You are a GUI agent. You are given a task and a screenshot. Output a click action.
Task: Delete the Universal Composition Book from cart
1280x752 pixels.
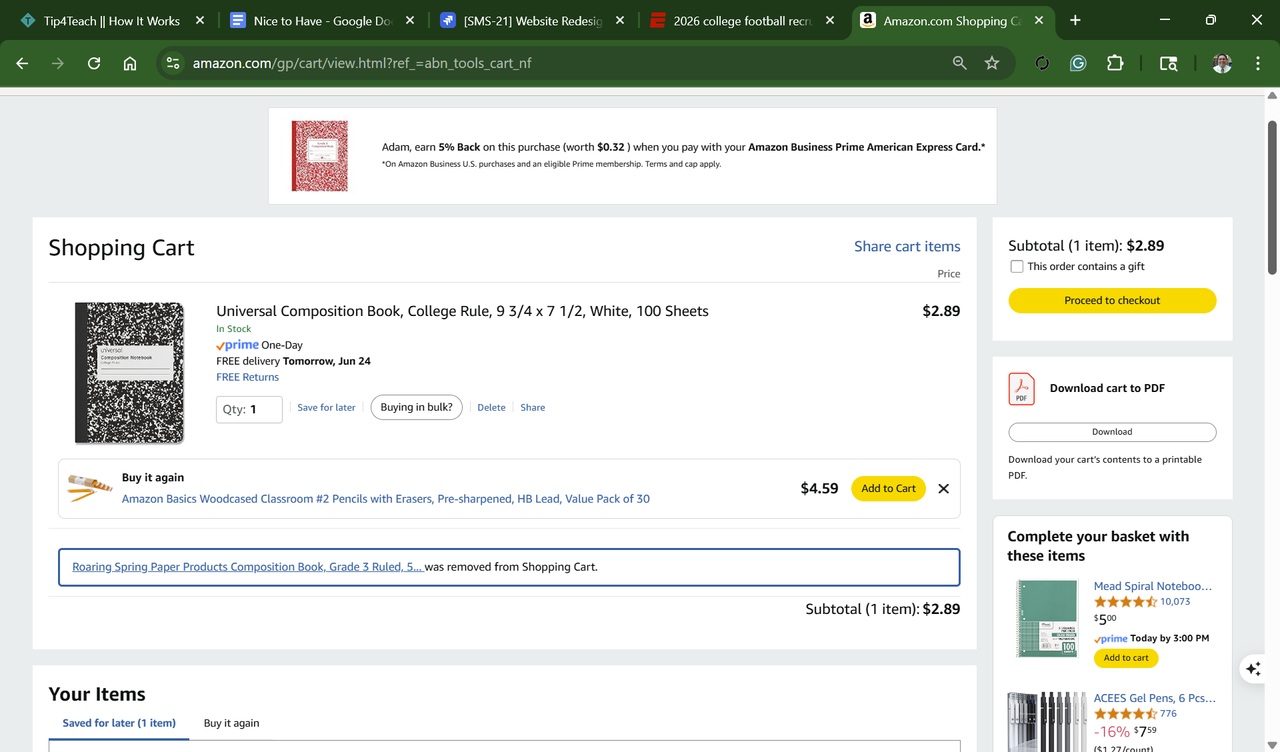click(x=491, y=408)
